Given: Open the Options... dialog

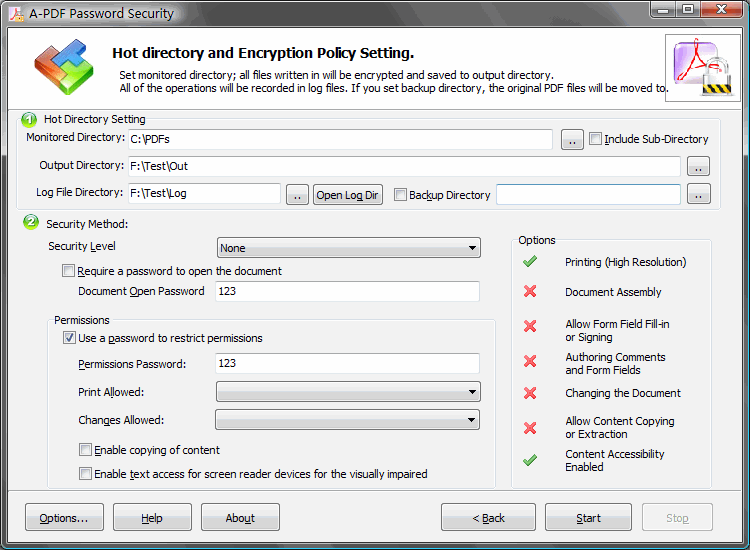Looking at the screenshot, I should click(64, 517).
